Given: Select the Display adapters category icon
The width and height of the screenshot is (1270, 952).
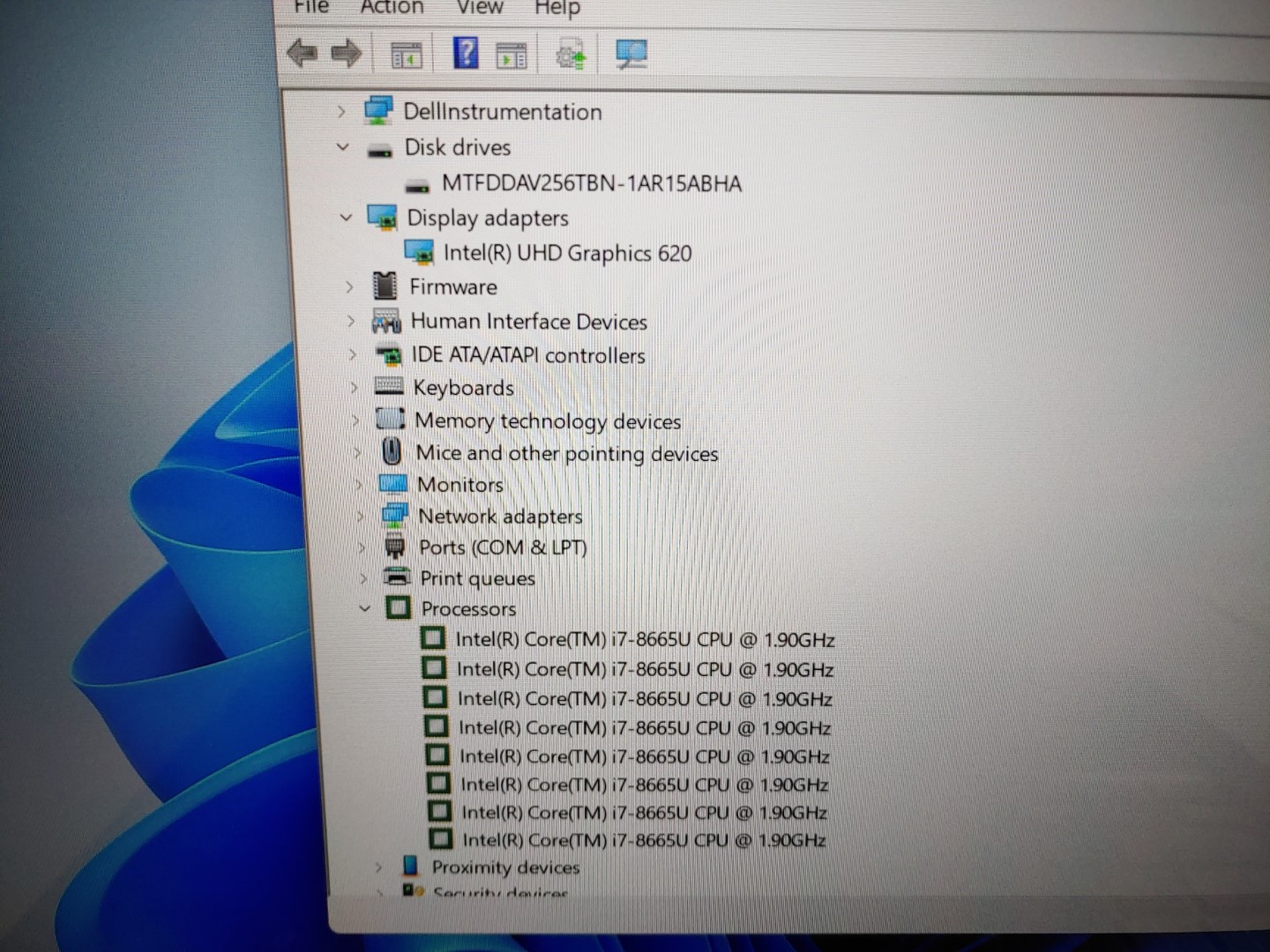Looking at the screenshot, I should tap(383, 217).
